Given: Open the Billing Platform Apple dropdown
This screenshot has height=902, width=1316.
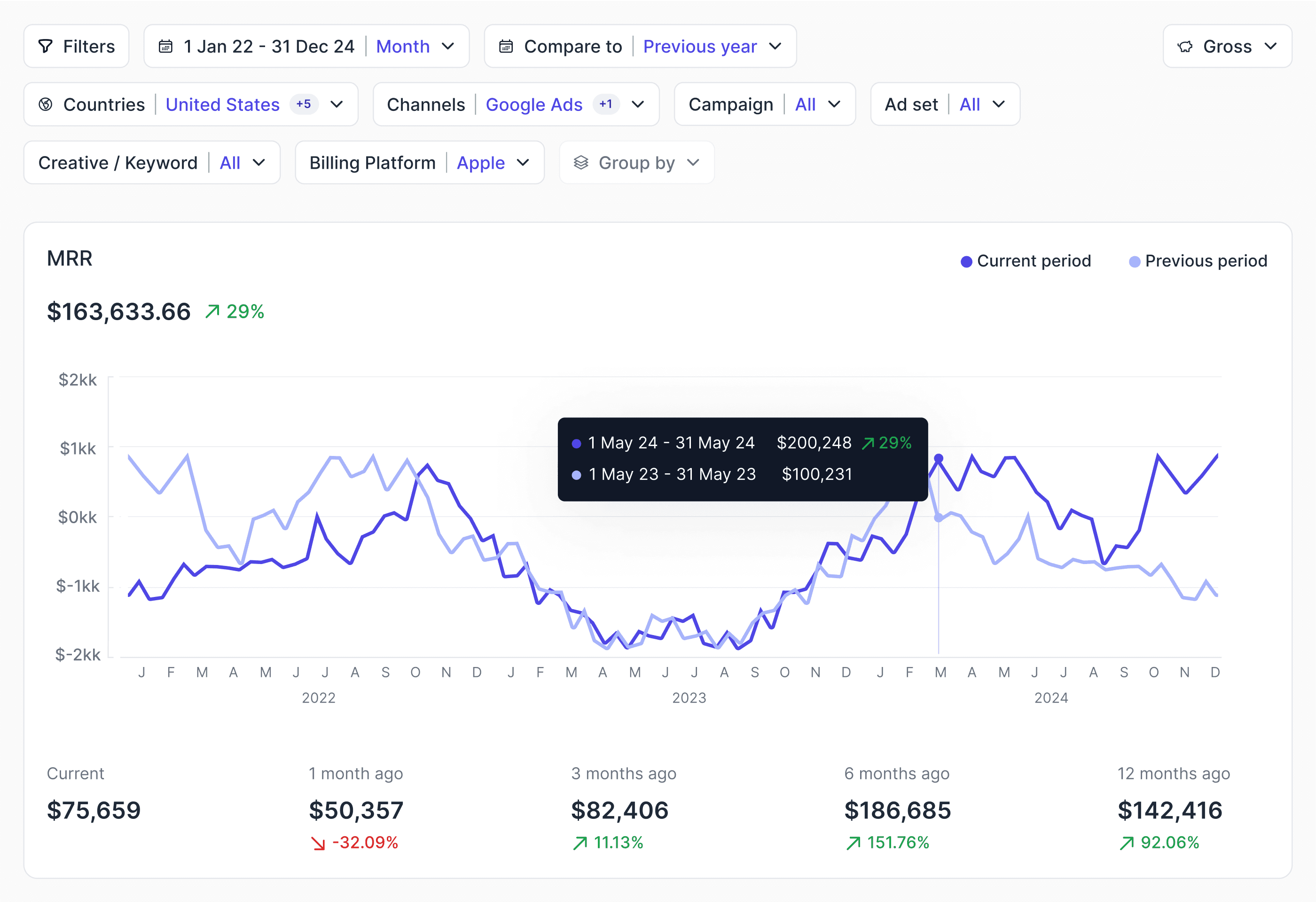Looking at the screenshot, I should pos(420,163).
